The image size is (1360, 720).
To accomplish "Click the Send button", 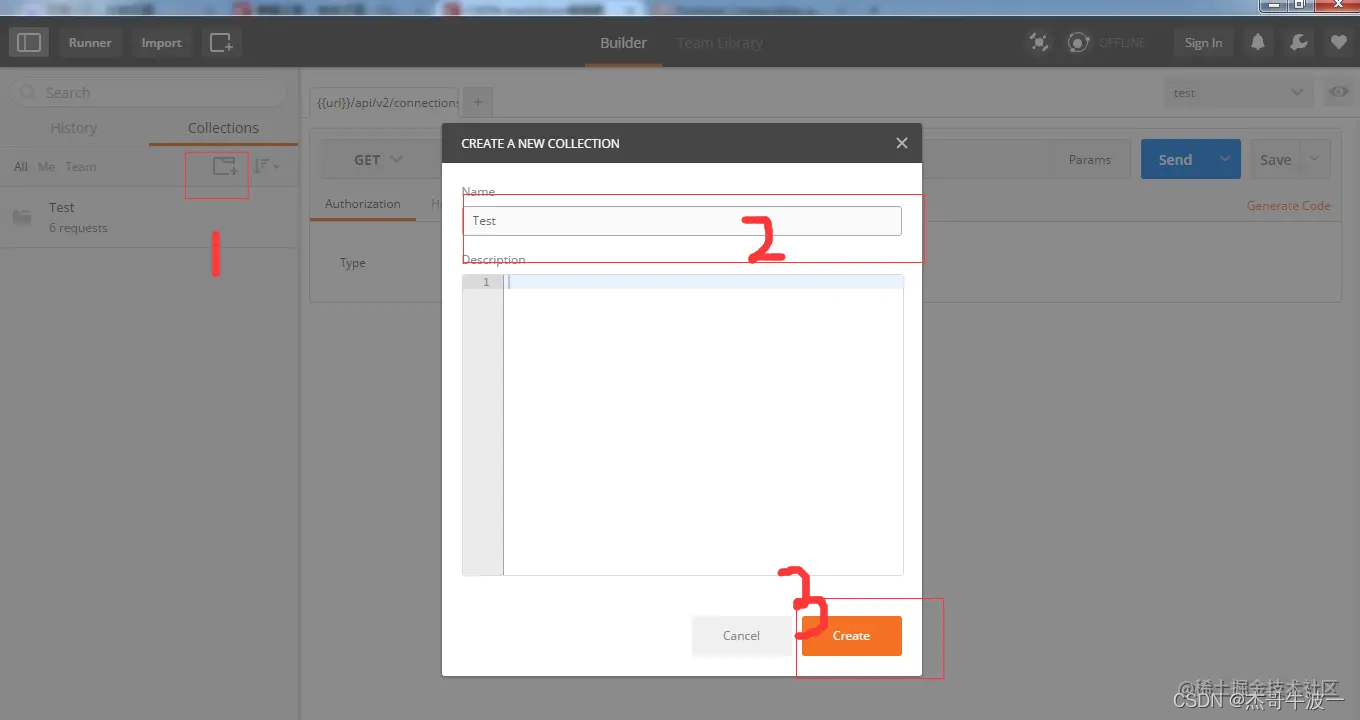I will [x=1175, y=160].
